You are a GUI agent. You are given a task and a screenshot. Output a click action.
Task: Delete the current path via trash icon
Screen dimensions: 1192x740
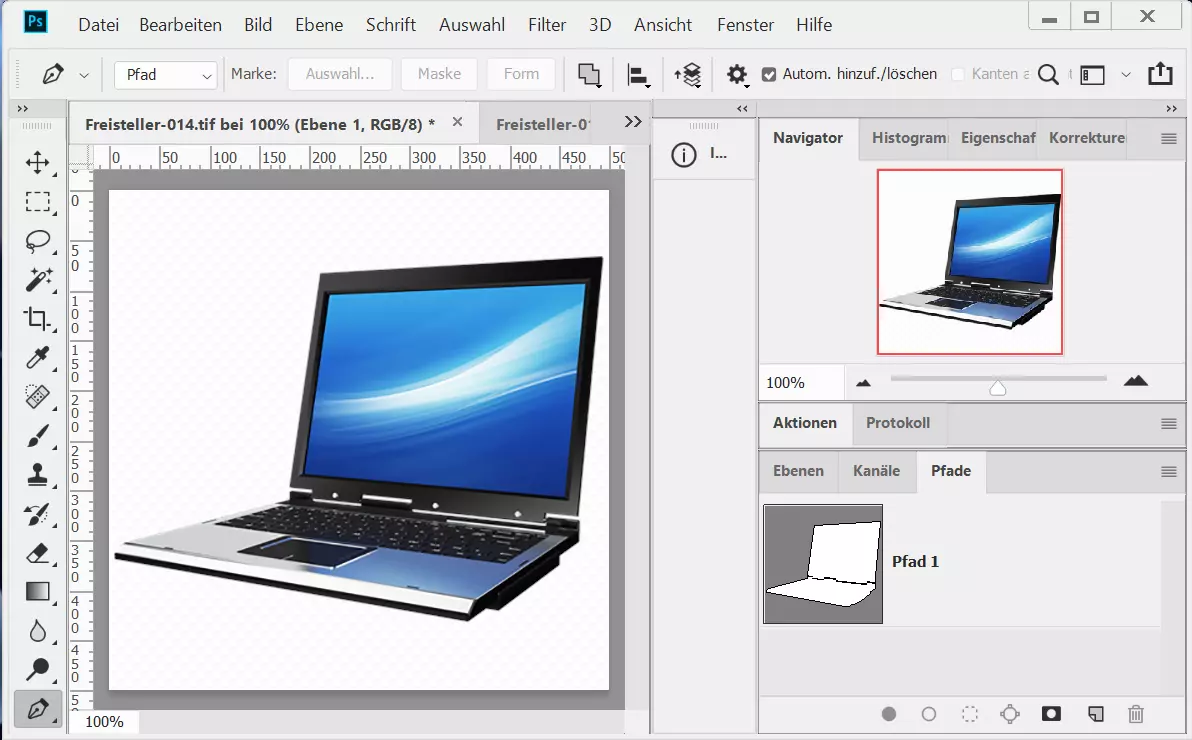1136,714
